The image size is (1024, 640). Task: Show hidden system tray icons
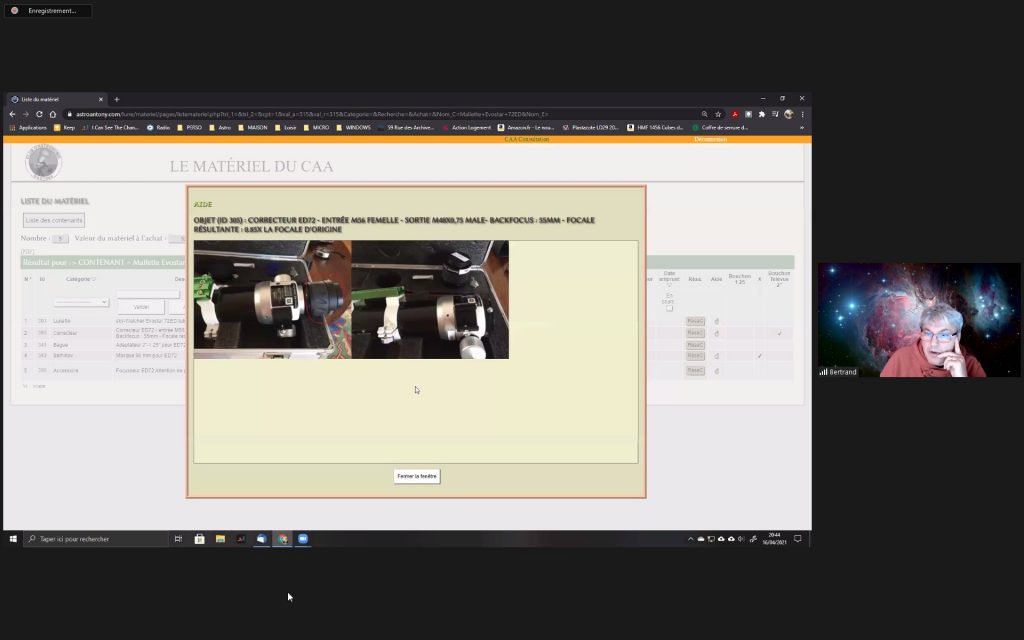690,539
